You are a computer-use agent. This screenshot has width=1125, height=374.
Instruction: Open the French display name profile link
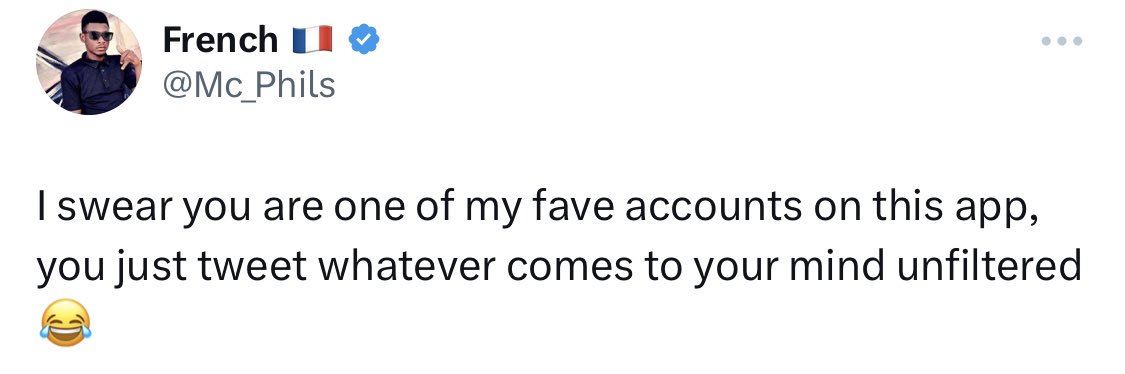pyautogui.click(x=220, y=39)
